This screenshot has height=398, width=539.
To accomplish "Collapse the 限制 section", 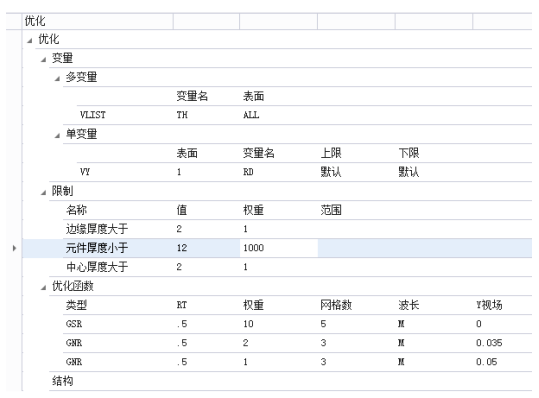I will (43, 192).
